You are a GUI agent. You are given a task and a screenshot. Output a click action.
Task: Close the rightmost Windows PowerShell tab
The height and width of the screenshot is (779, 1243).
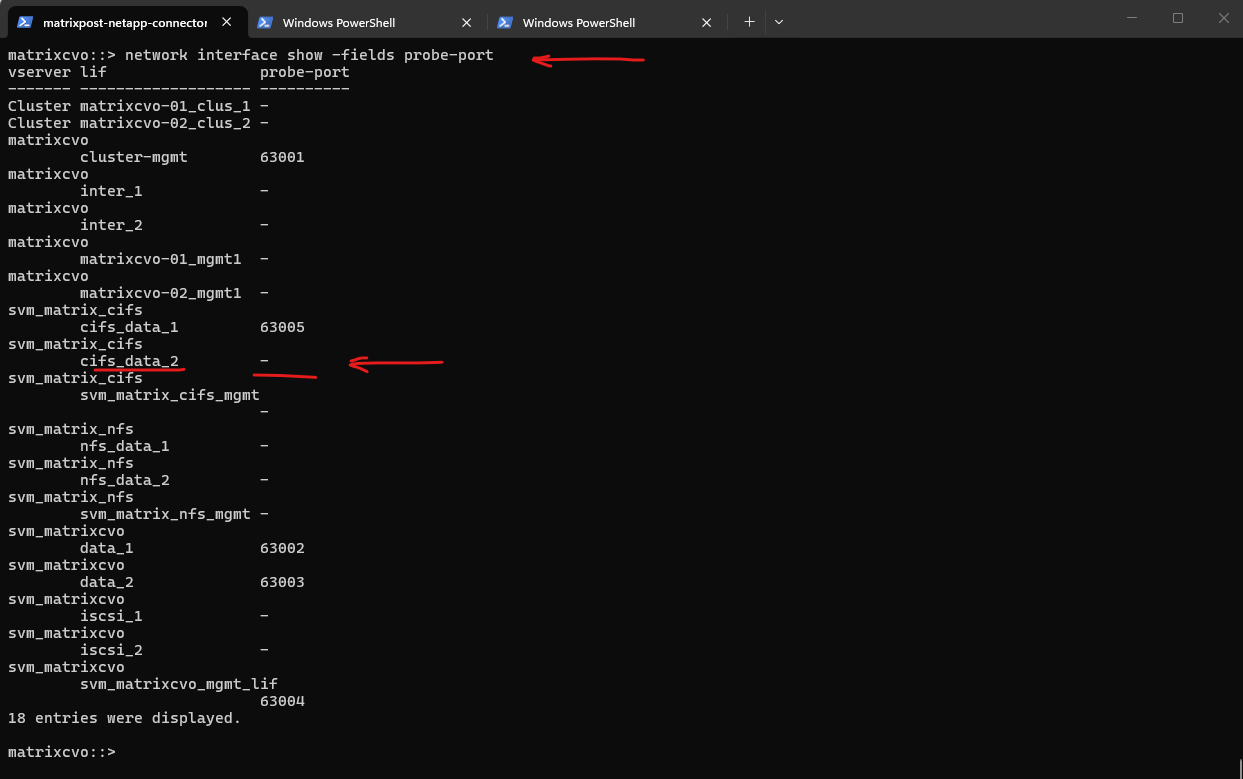(706, 22)
